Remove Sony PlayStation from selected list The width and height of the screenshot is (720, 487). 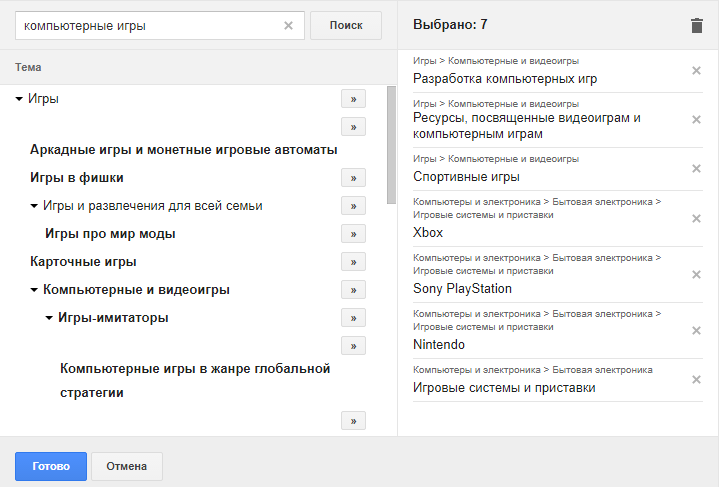tap(697, 275)
